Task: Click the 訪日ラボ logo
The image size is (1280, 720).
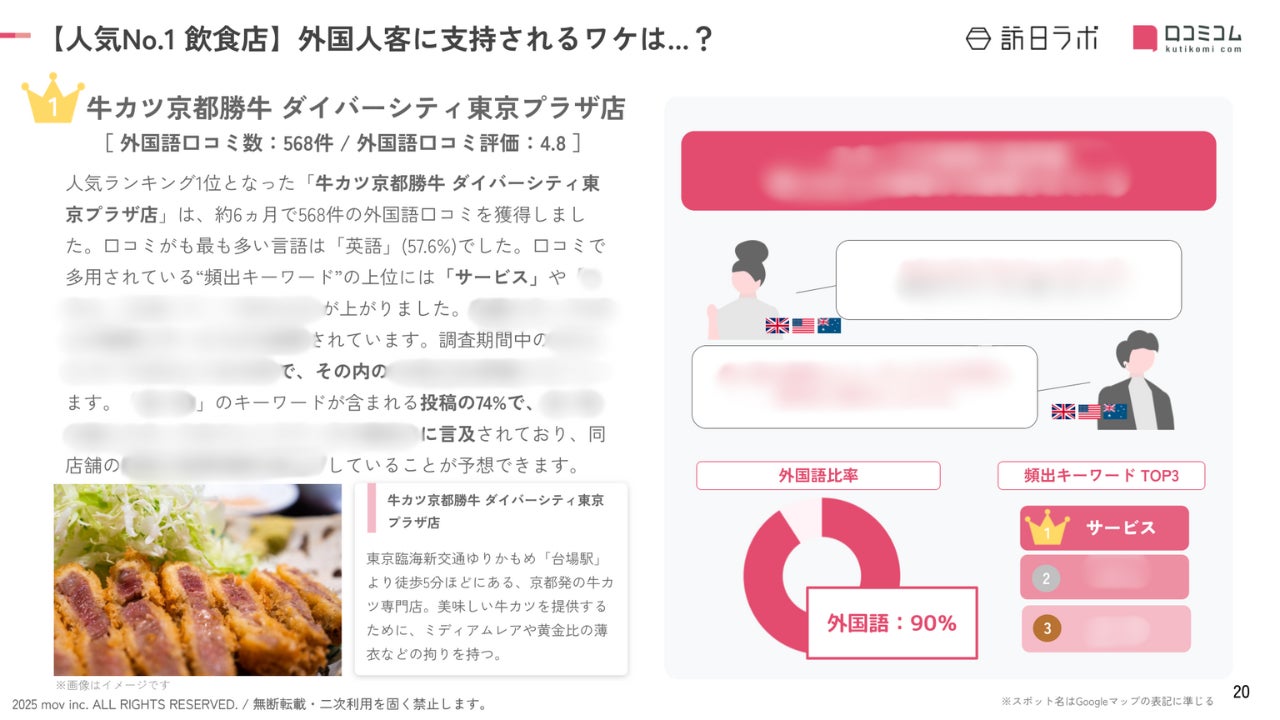Action: [1031, 38]
